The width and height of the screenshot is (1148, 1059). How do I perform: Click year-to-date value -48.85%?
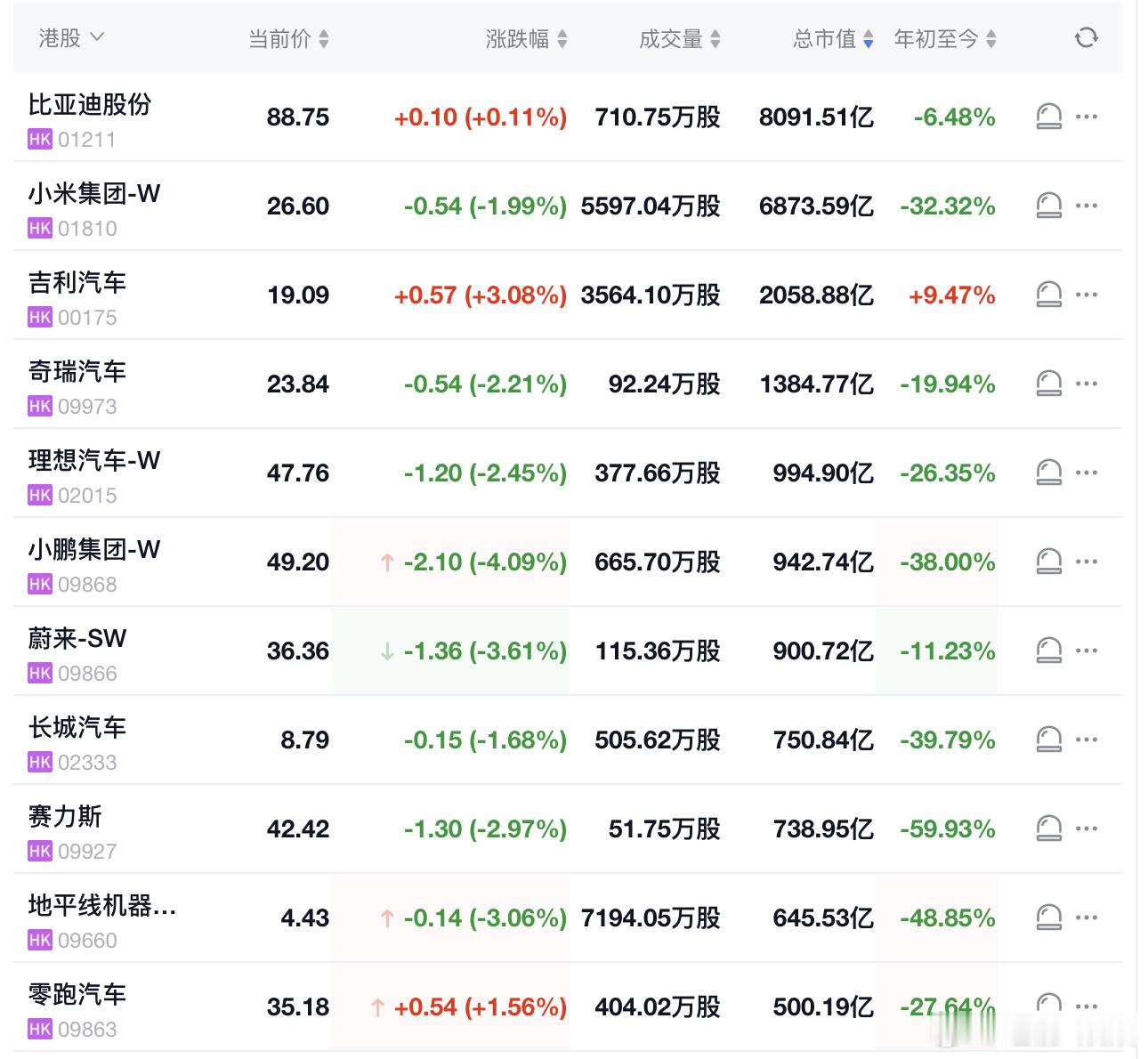[x=948, y=918]
